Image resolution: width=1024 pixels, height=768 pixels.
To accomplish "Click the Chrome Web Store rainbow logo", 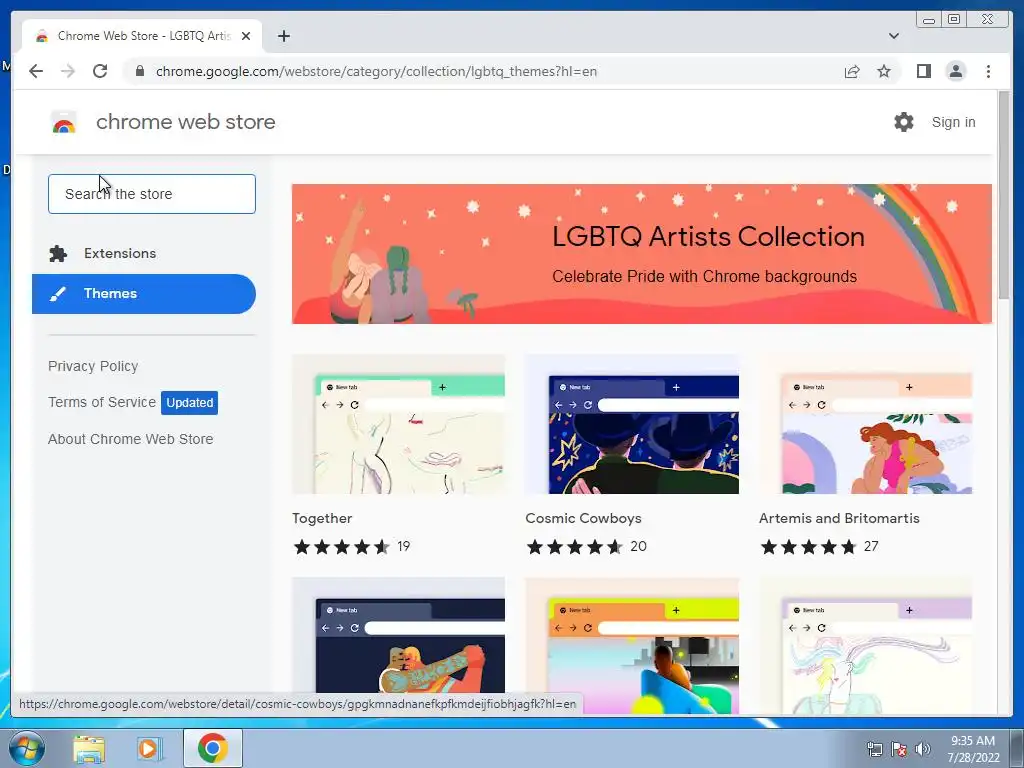I will coord(63,122).
